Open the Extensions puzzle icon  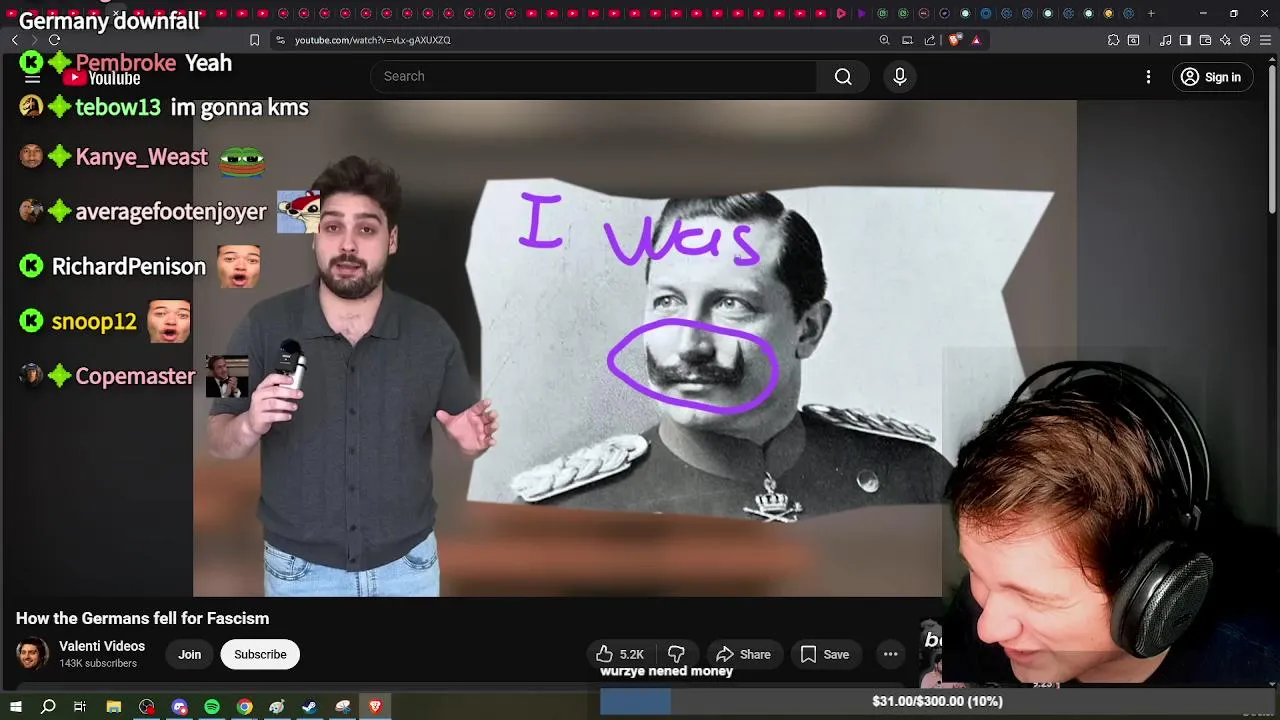tap(1113, 40)
